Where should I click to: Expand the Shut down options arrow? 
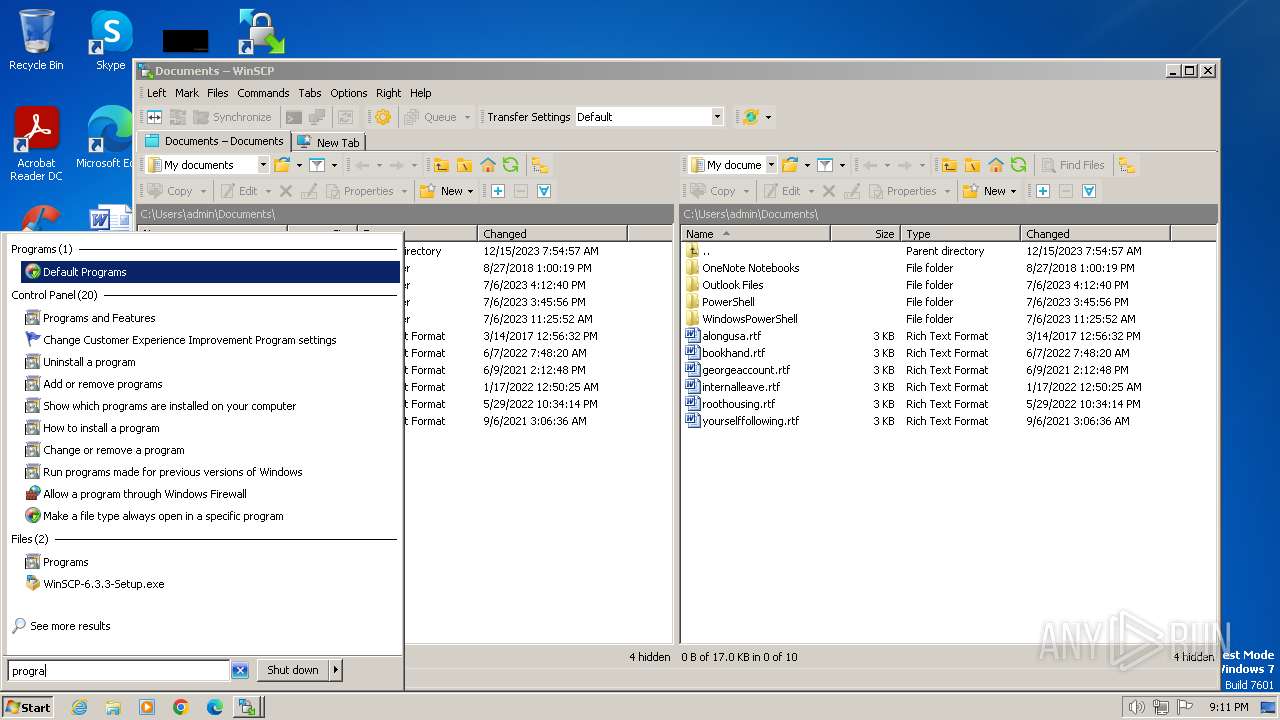click(336, 671)
